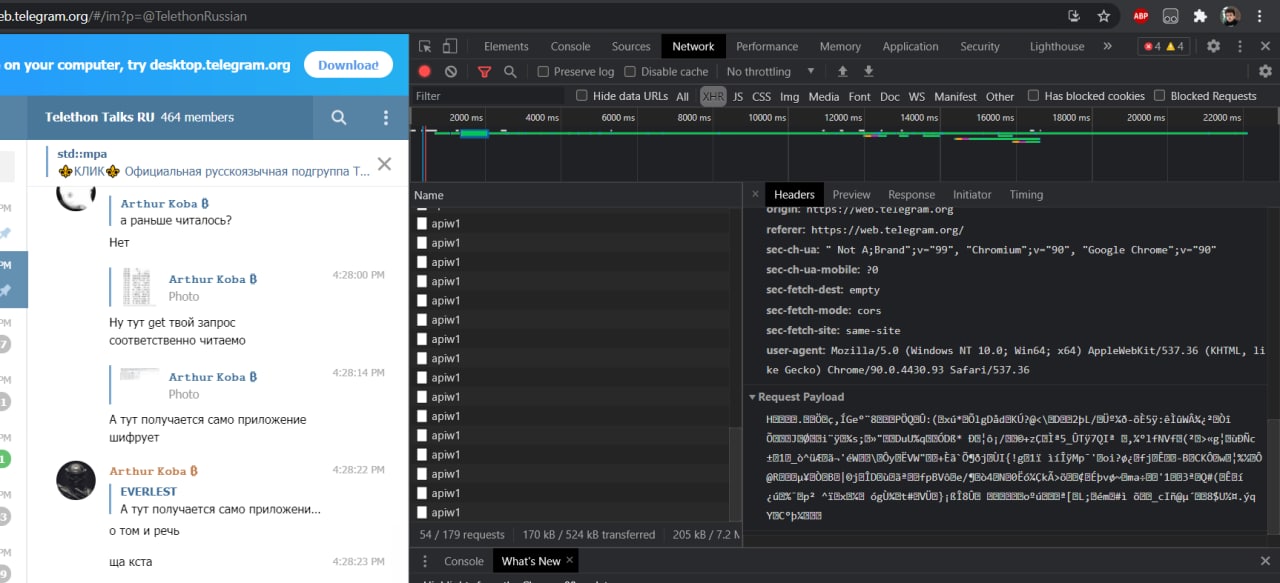Show Timing tab of request
The height and width of the screenshot is (583, 1280).
[1026, 195]
